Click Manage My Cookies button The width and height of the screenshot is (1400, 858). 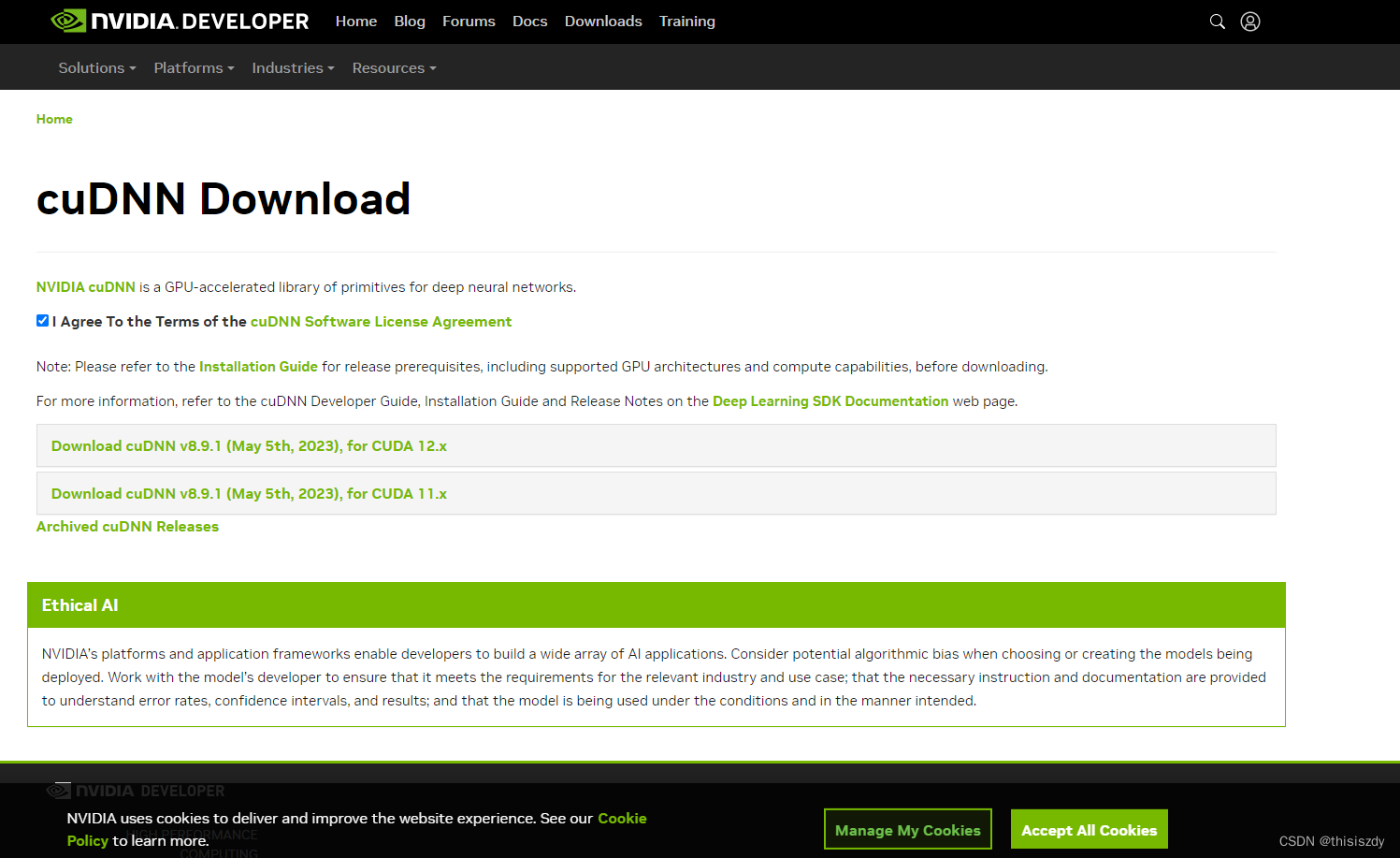pyautogui.click(x=908, y=830)
